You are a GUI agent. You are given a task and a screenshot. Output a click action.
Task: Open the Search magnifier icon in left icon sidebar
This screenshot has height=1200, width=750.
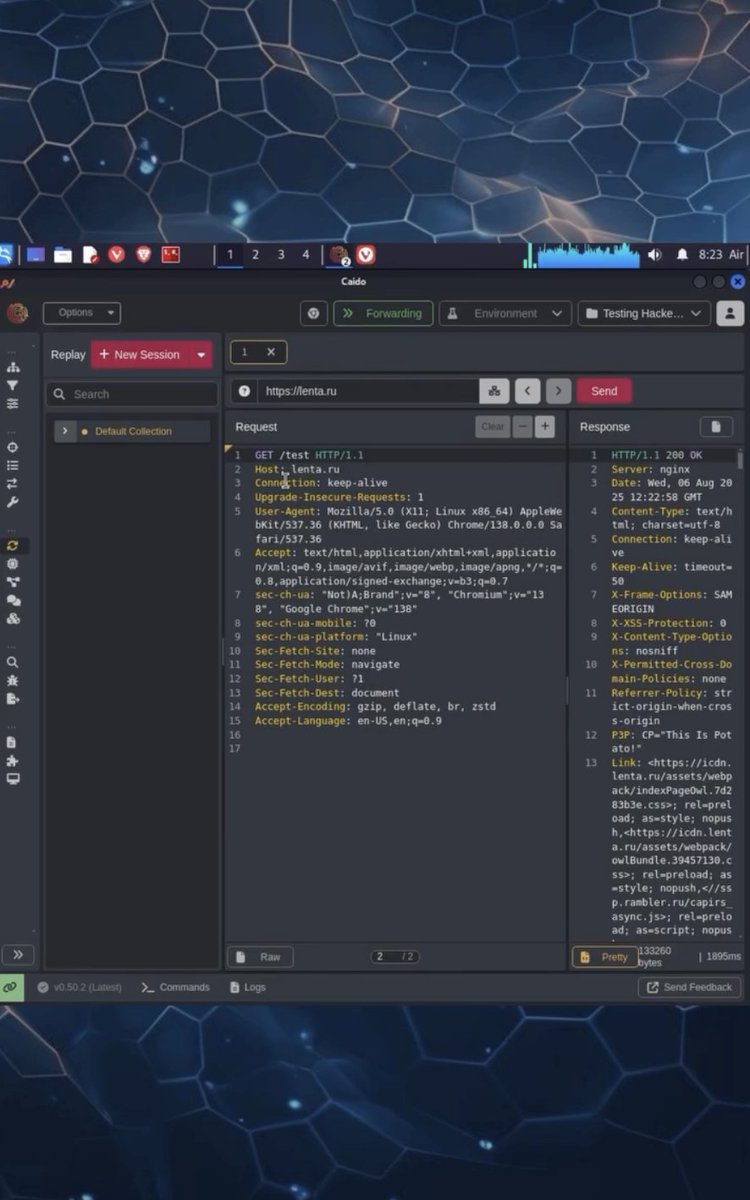pos(13,662)
